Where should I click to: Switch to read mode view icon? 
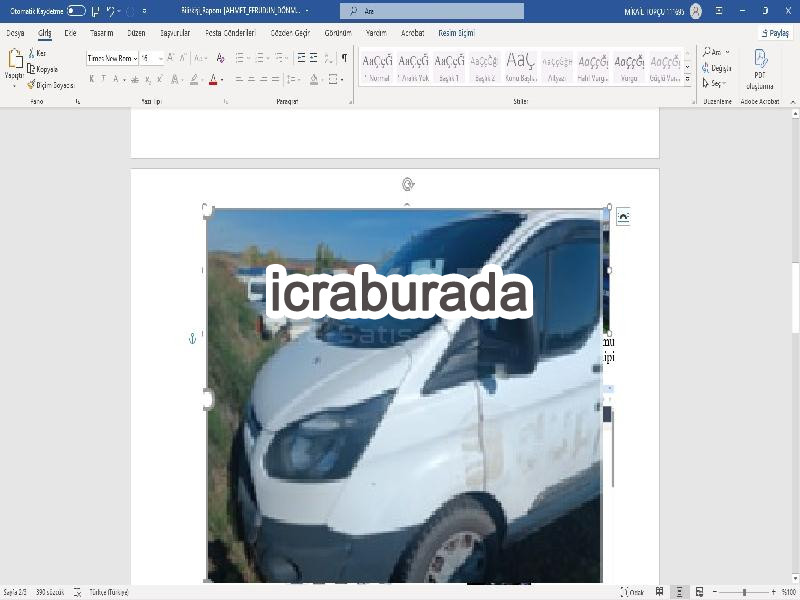pos(659,592)
